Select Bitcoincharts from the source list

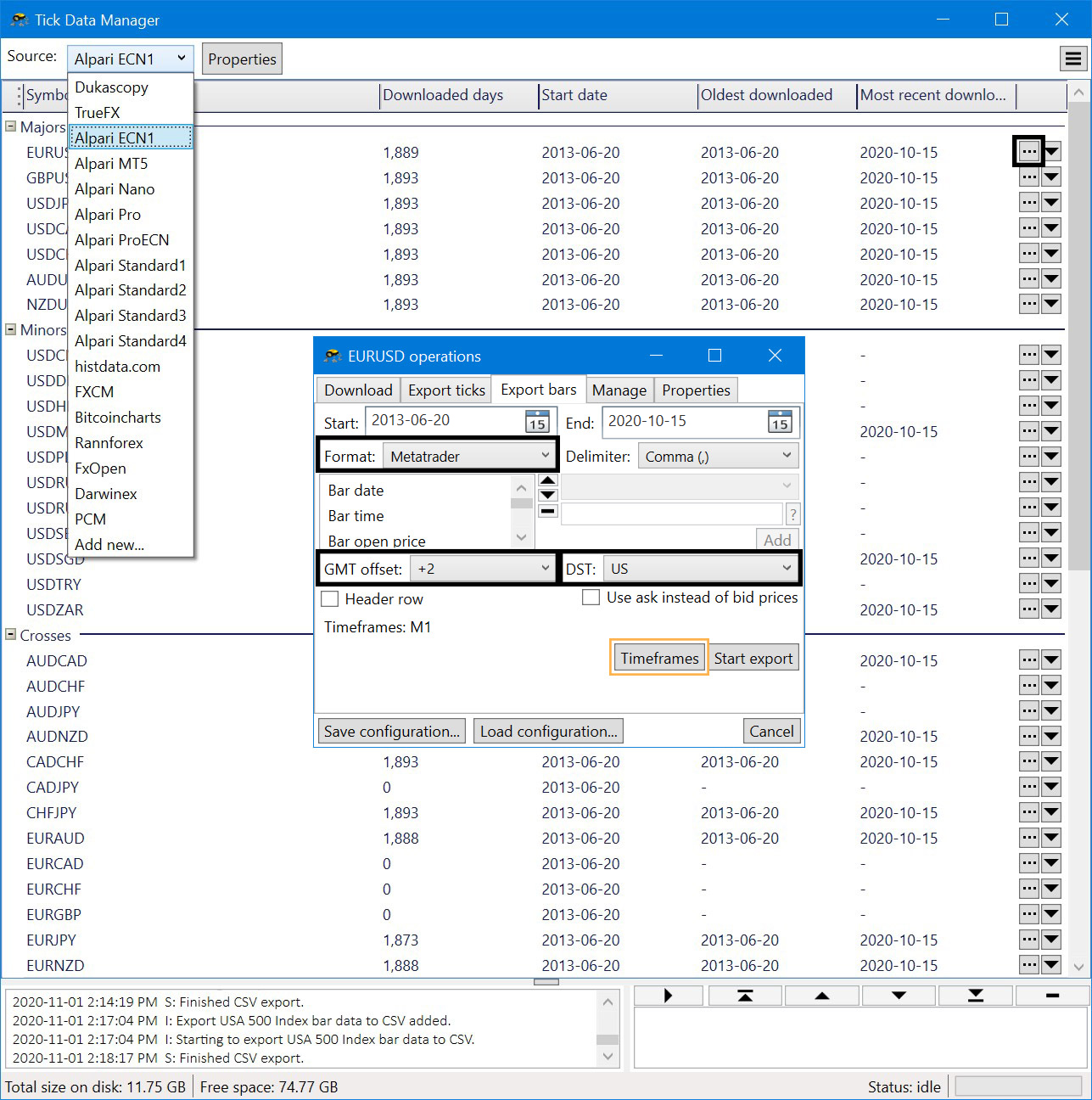[x=132, y=418]
